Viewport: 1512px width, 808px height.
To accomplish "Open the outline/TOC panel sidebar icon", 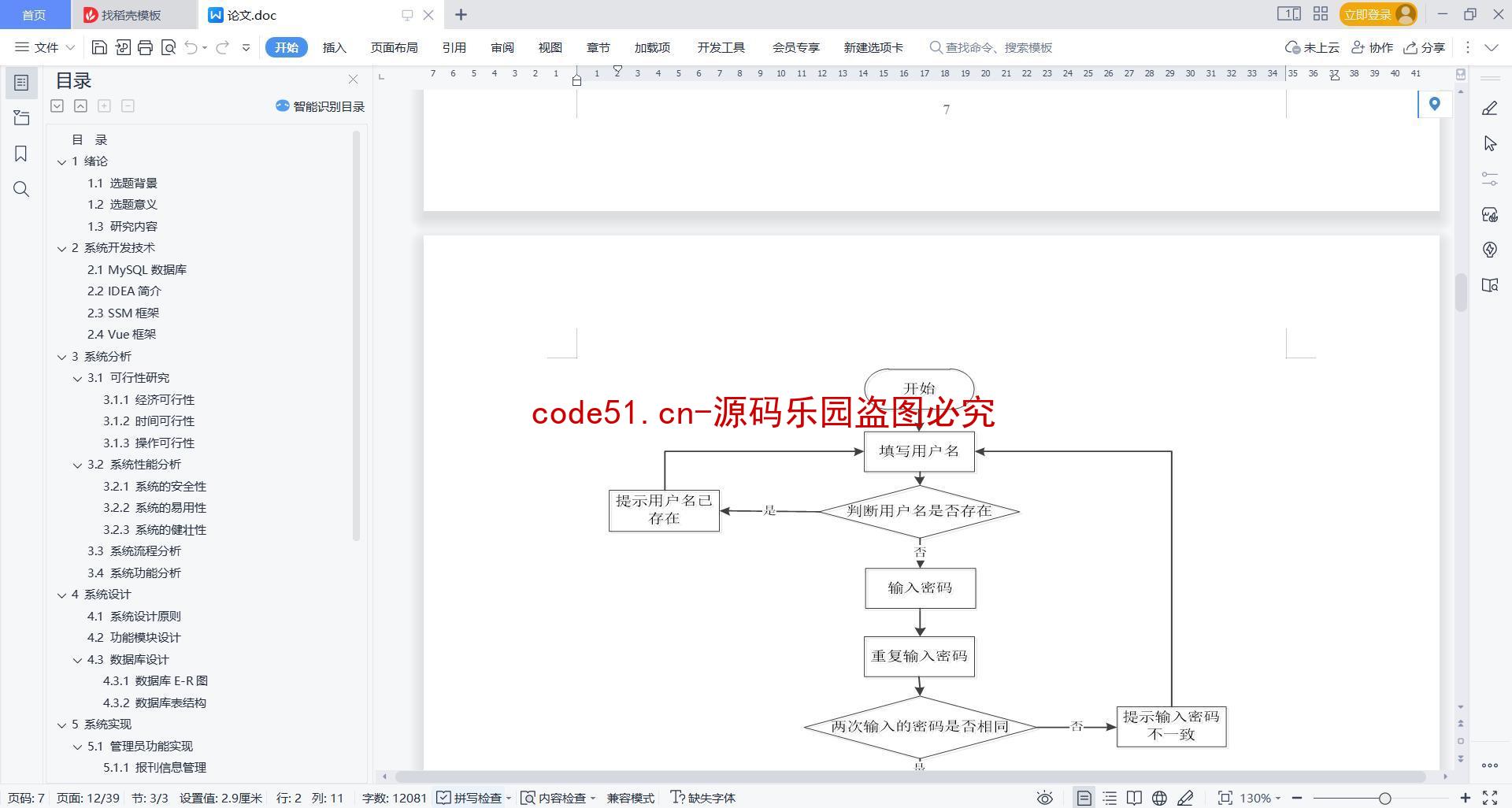I will [21, 82].
